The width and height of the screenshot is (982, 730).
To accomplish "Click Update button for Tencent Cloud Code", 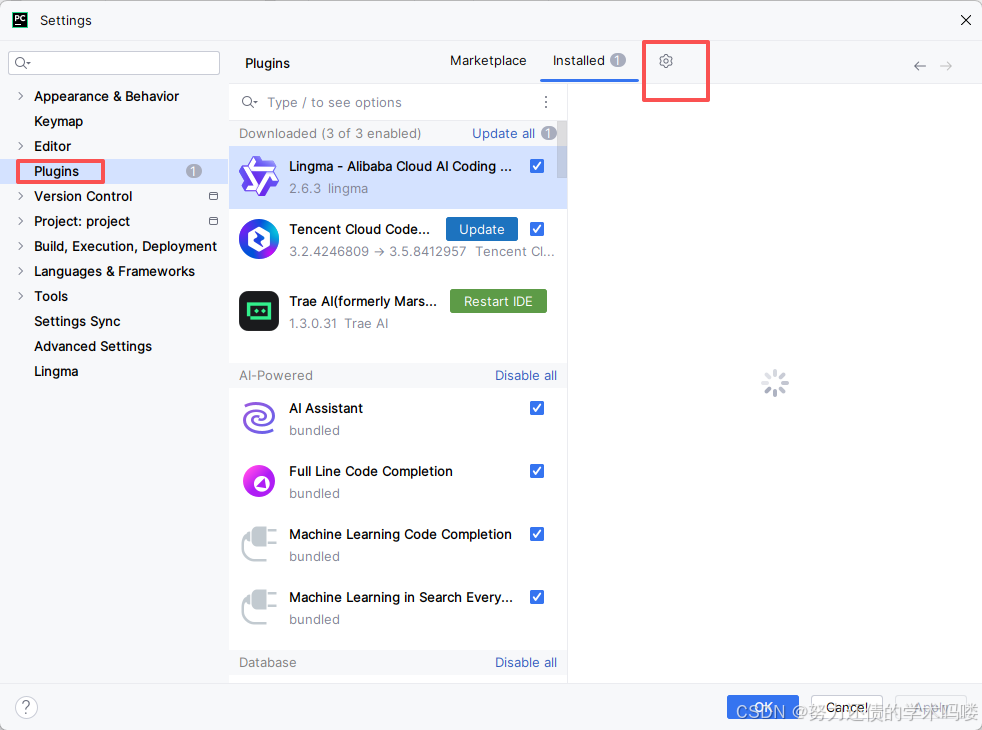I will coord(482,229).
